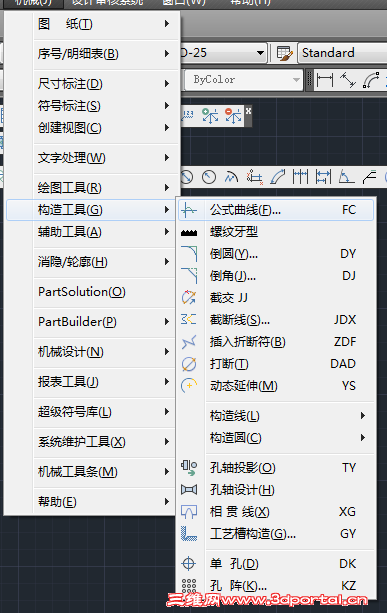The width and height of the screenshot is (387, 613).
Task: Click the formula curve icon beside 公式曲线
Action: tap(189, 210)
